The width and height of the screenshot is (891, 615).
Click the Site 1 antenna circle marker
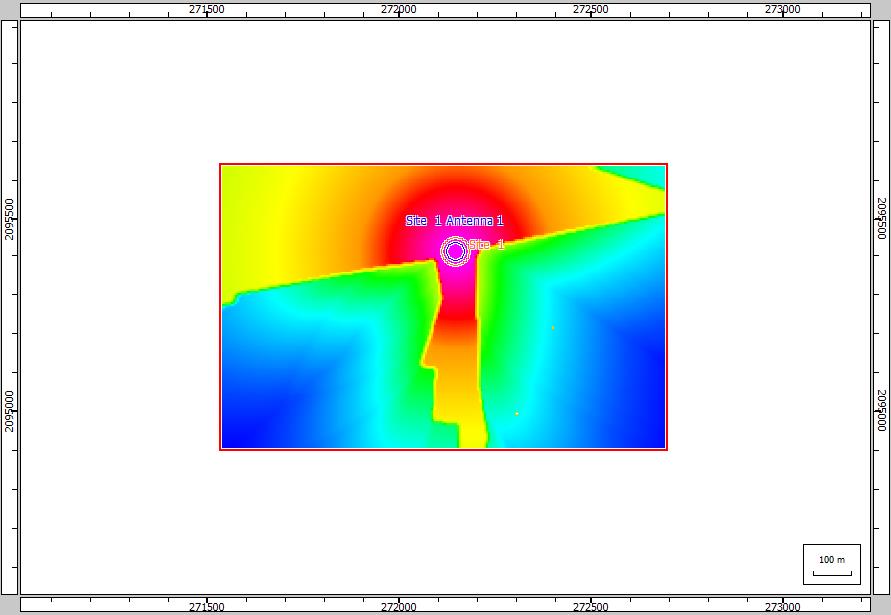[455, 252]
